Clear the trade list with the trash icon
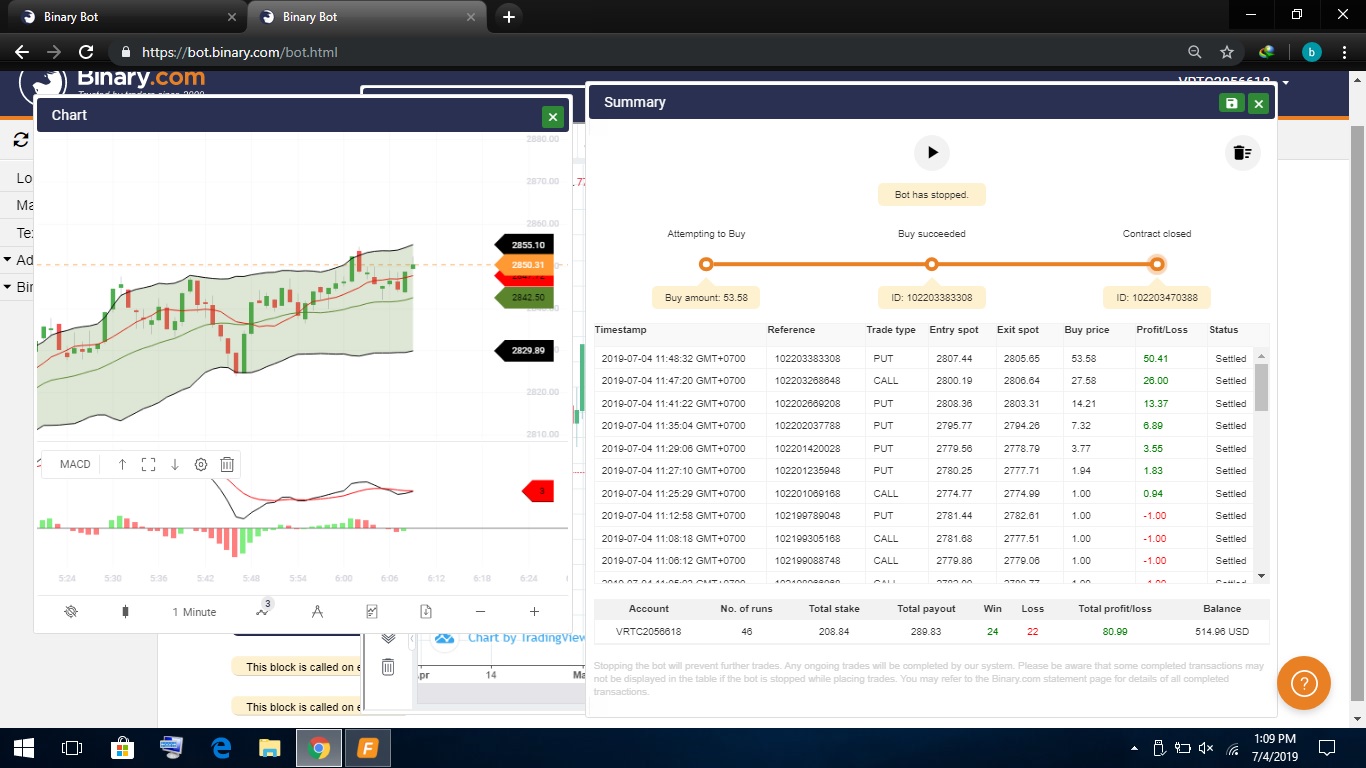 [1242, 152]
